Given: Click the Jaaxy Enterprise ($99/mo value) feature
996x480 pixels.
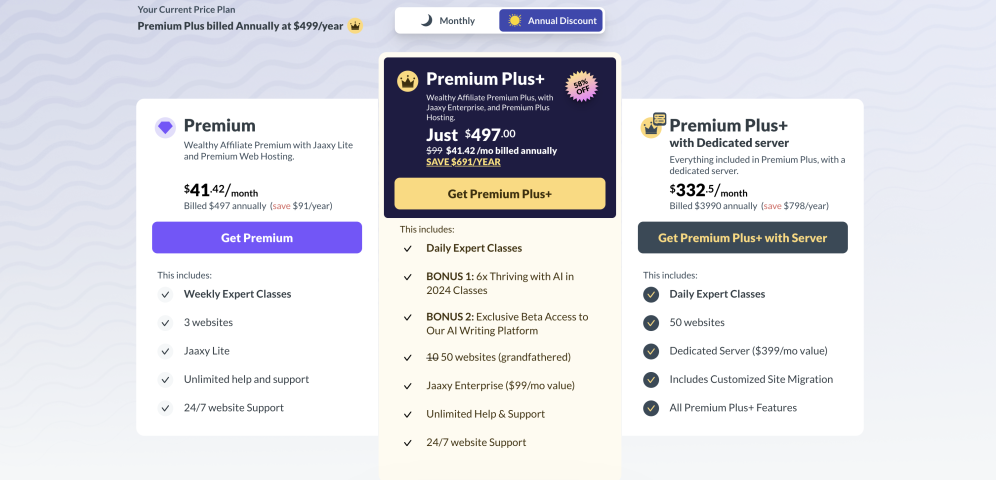Looking at the screenshot, I should [x=500, y=385].
